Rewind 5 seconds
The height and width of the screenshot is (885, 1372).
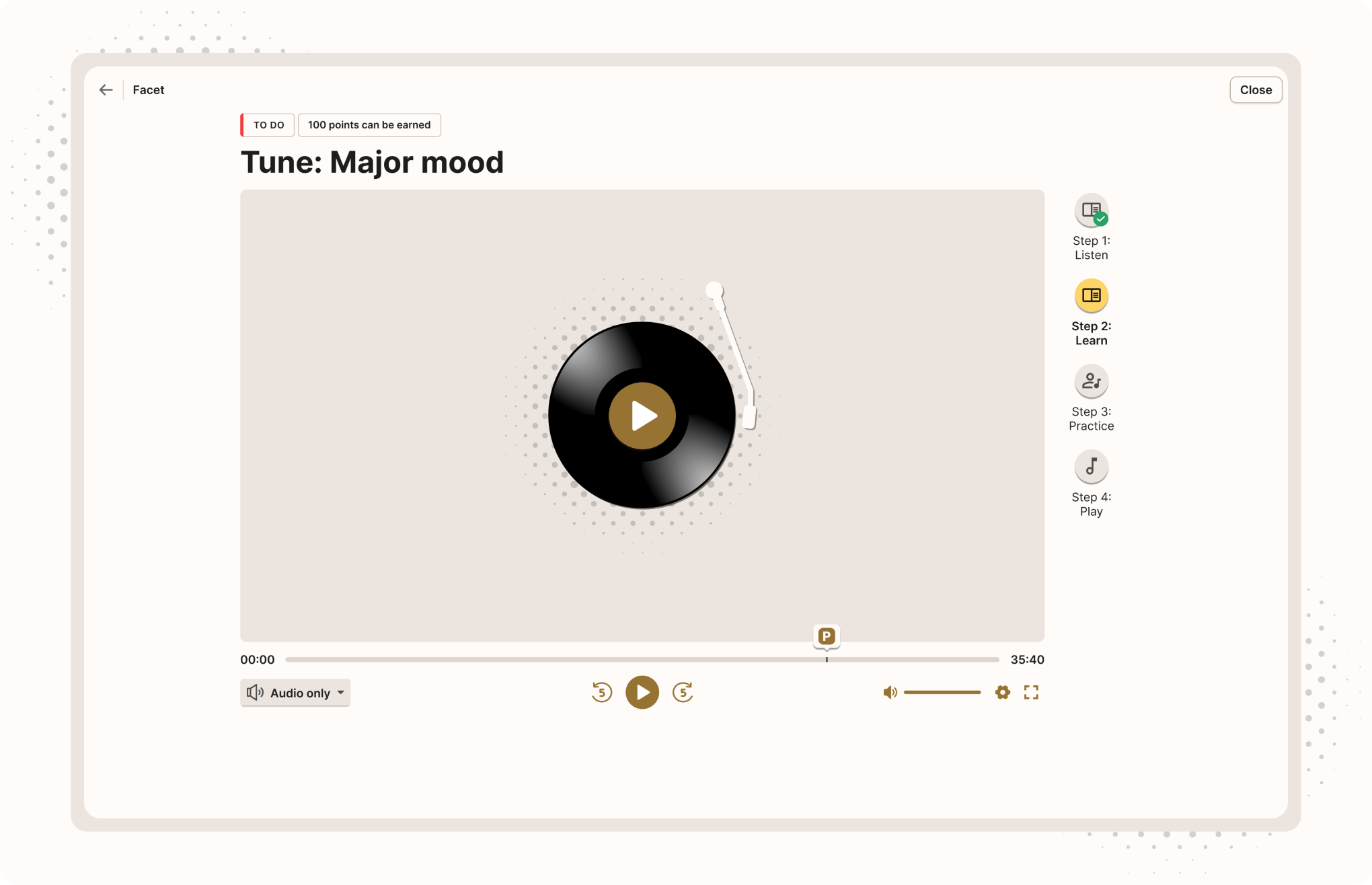pos(602,692)
